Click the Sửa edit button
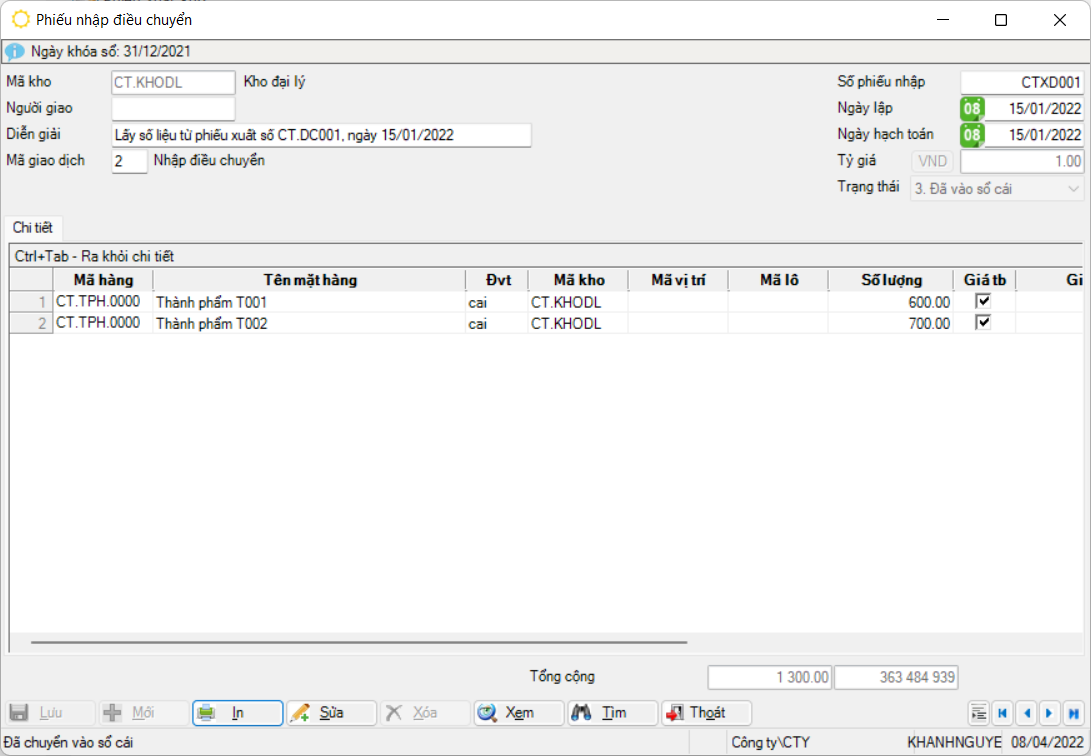 pyautogui.click(x=331, y=713)
